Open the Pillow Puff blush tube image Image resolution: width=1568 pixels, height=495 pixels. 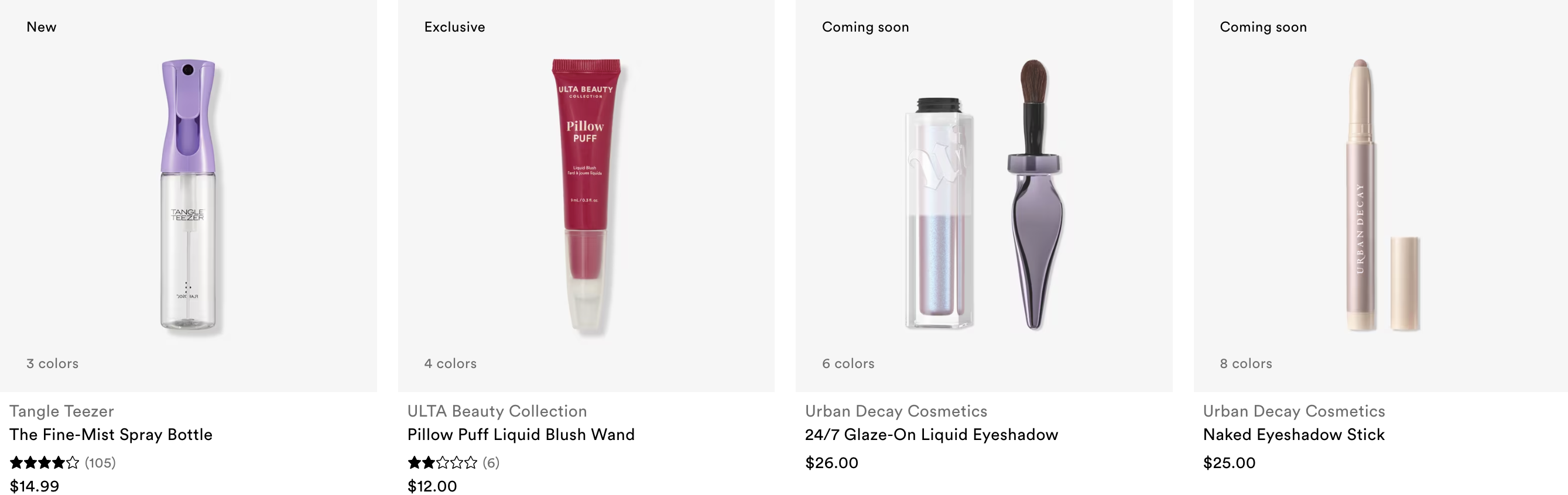(x=586, y=195)
